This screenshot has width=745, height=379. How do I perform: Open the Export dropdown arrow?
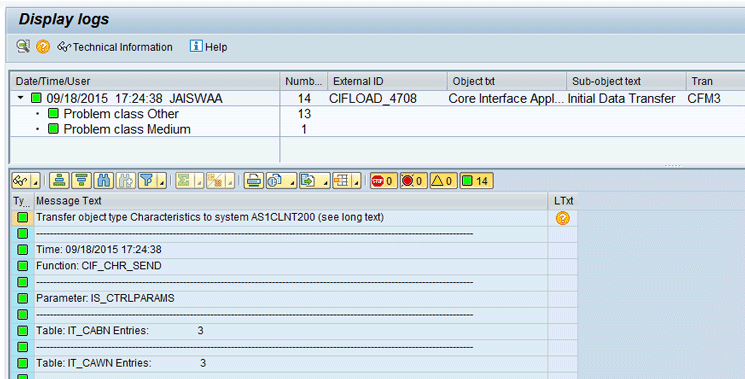tap(324, 181)
